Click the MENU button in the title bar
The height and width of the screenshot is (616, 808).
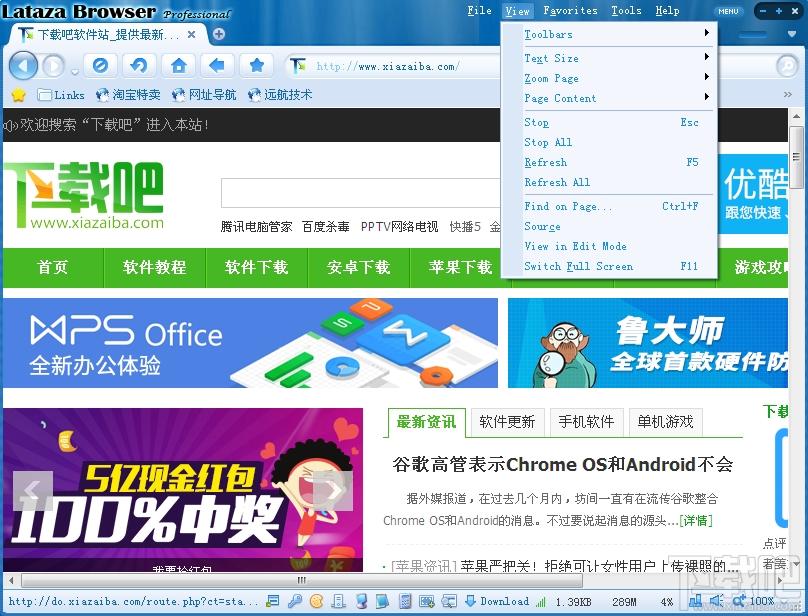729,11
